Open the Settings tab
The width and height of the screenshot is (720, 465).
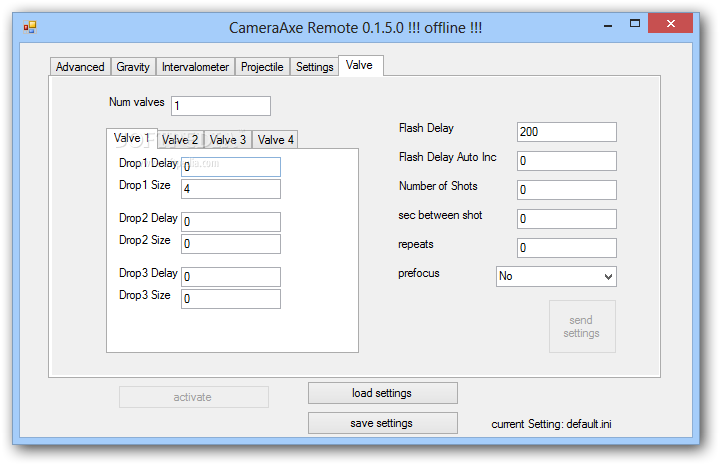pos(315,67)
